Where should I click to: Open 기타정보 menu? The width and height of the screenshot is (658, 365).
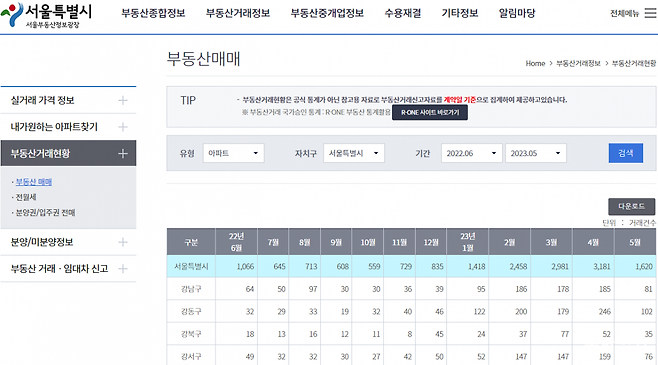(460, 13)
